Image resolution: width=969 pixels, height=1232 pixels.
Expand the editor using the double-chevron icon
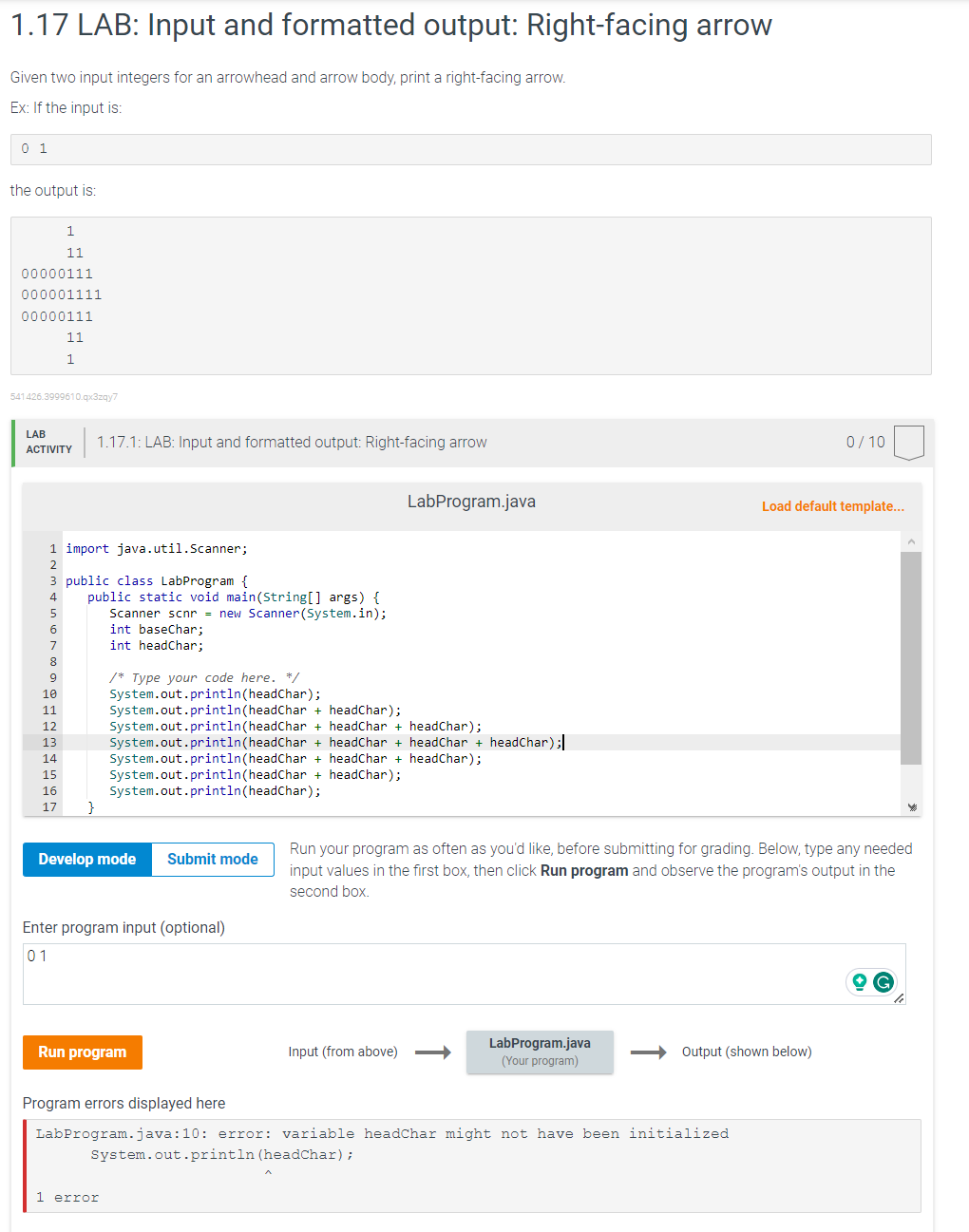click(x=911, y=806)
